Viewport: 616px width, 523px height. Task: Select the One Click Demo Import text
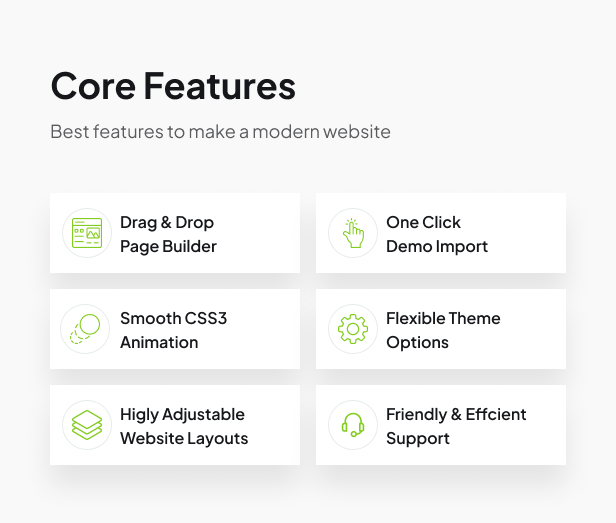click(437, 234)
